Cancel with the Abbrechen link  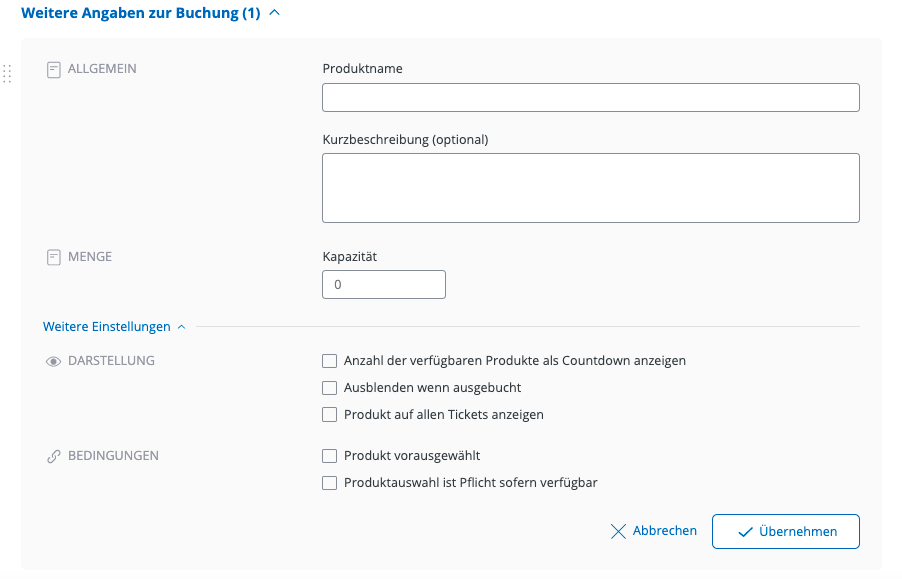point(664,531)
